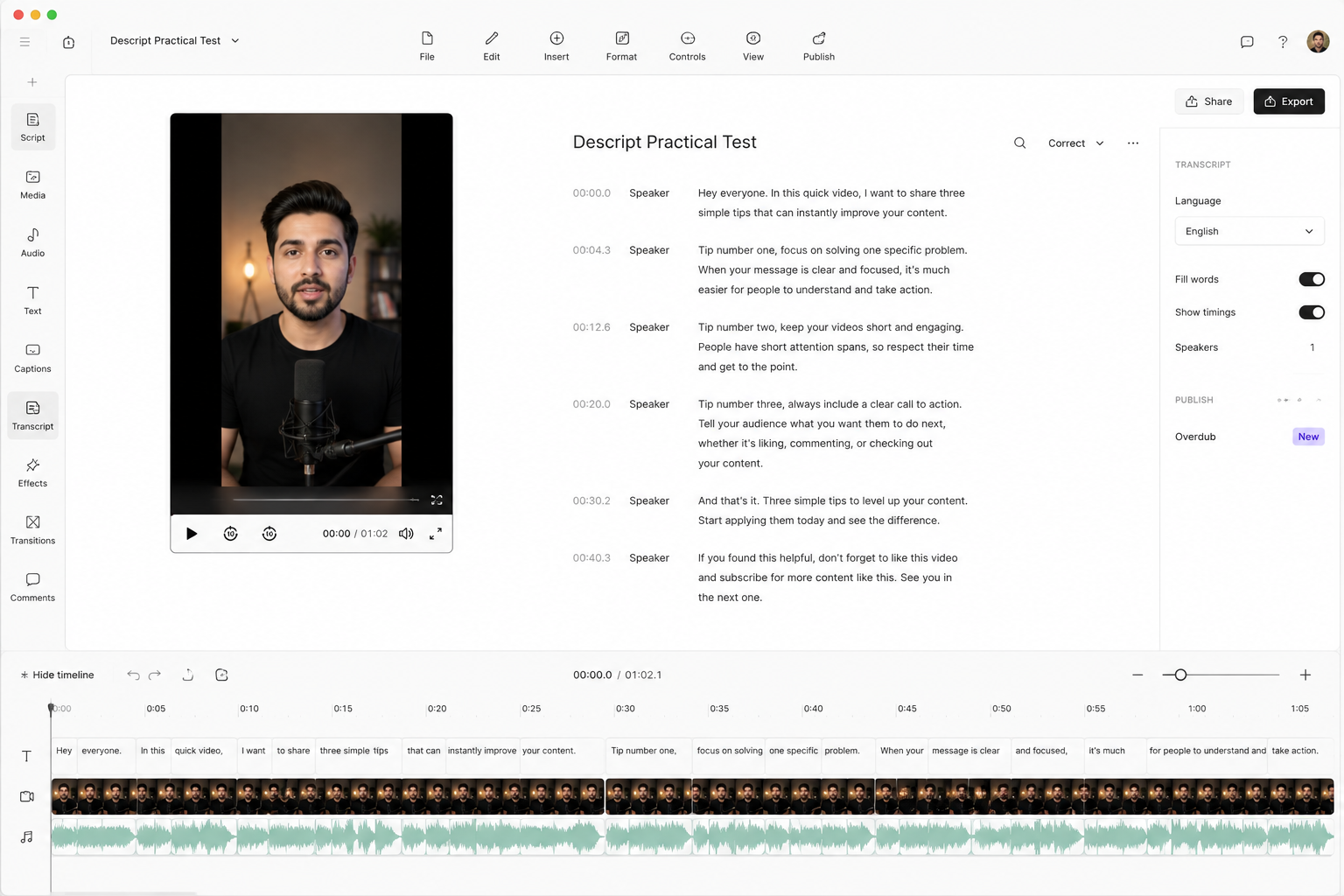
Task: Click the audio track music note icon
Action: coord(27,837)
